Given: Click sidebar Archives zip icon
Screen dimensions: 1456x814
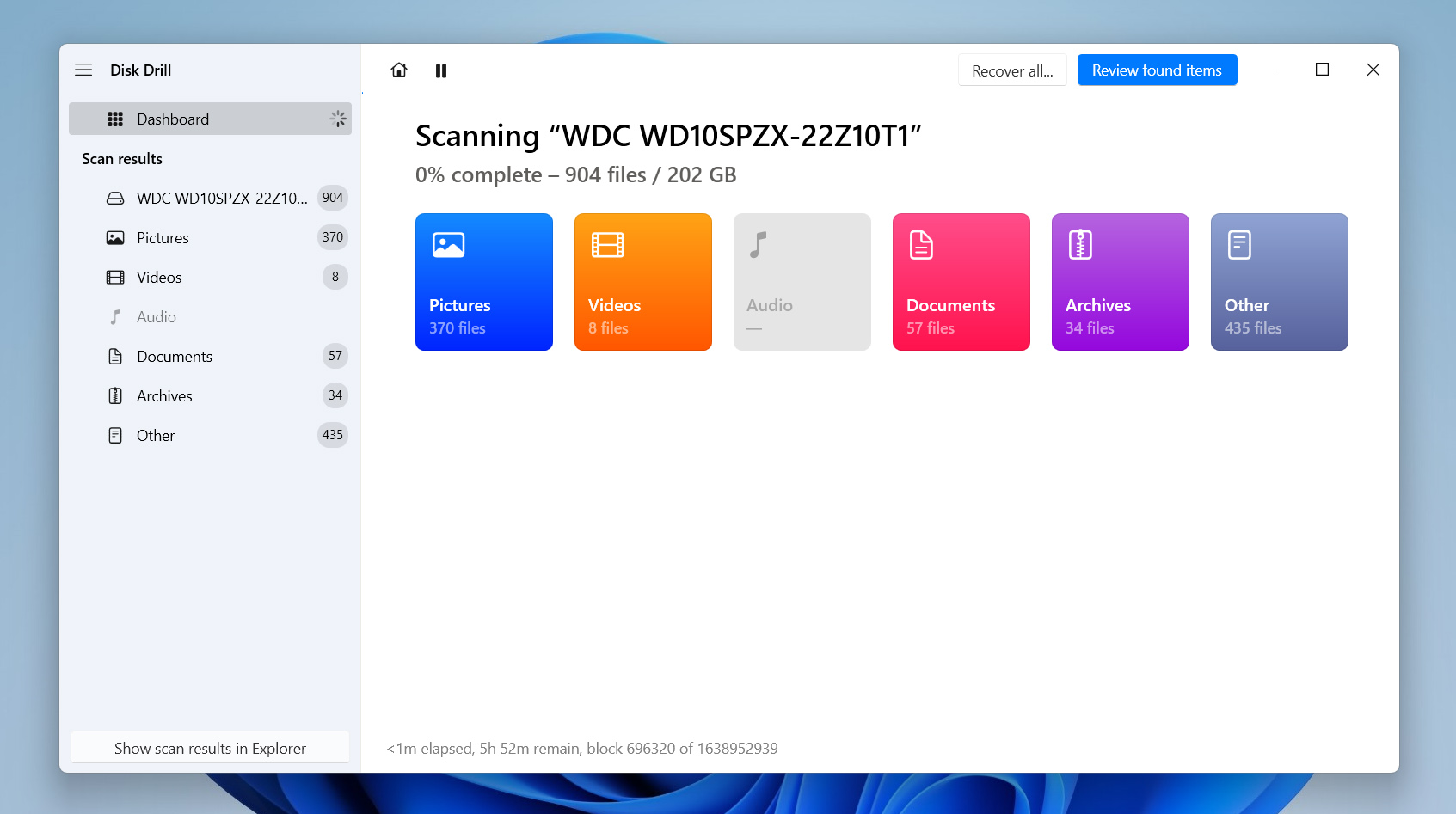Looking at the screenshot, I should [115, 395].
